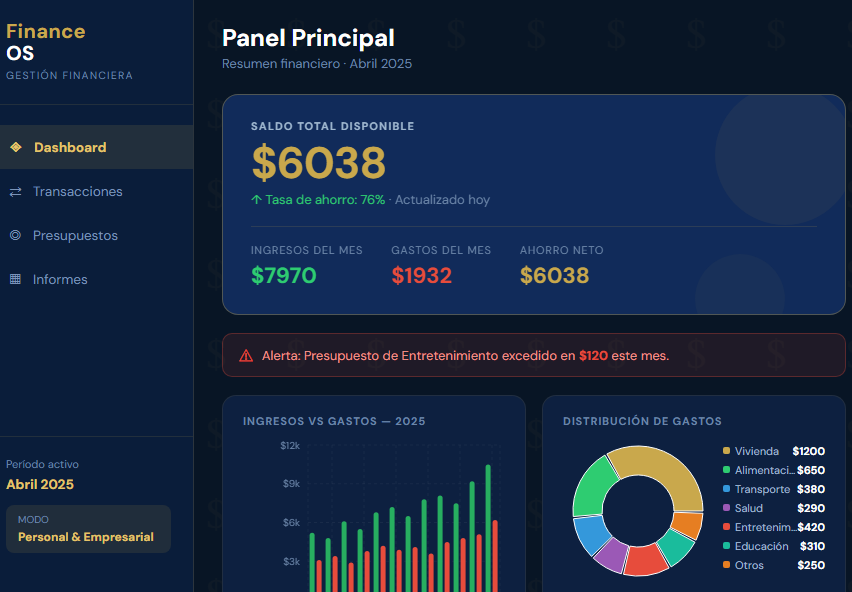The image size is (852, 592).
Task: Click the $120 amount in the alert
Action: click(x=593, y=356)
